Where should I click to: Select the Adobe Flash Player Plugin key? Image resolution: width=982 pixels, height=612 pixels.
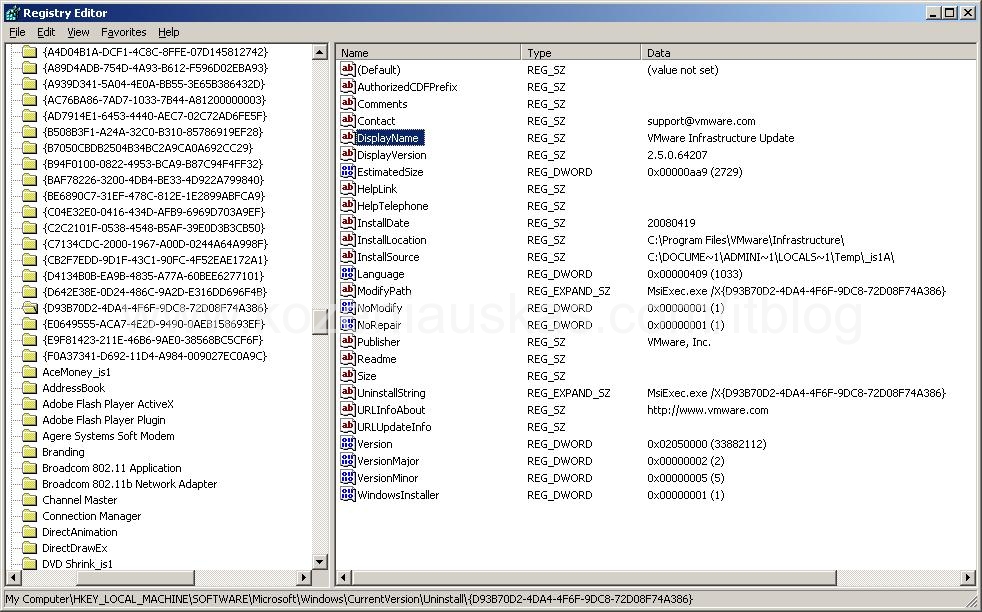104,420
